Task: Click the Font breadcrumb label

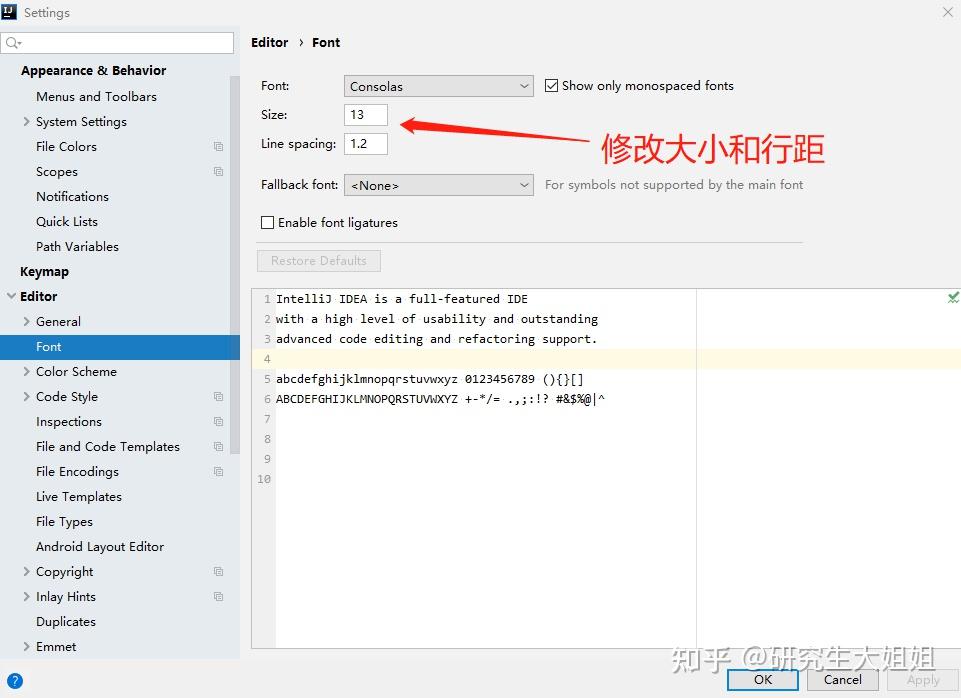Action: (x=326, y=42)
